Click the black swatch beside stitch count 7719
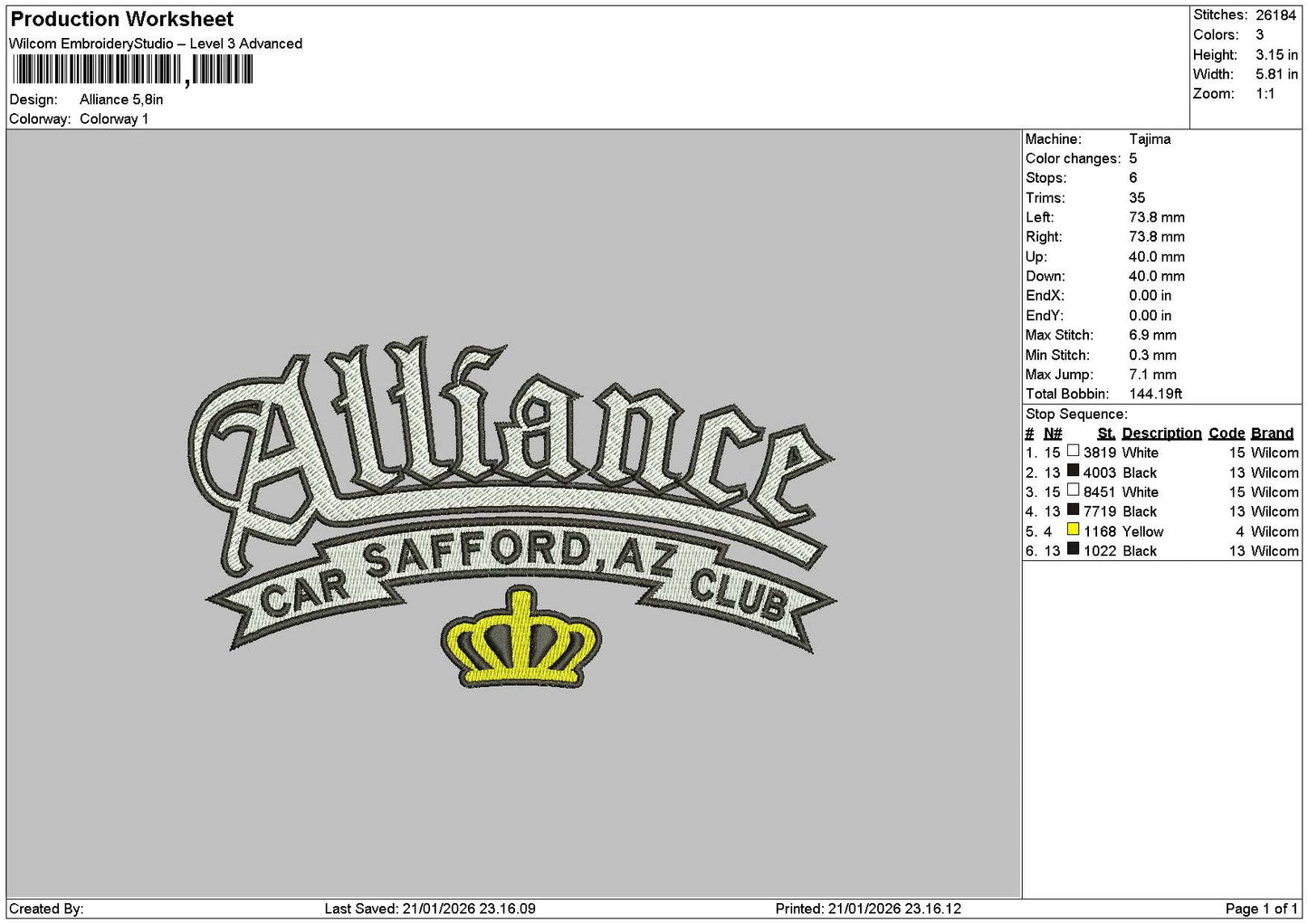Image resolution: width=1308 pixels, height=924 pixels. click(x=1073, y=510)
